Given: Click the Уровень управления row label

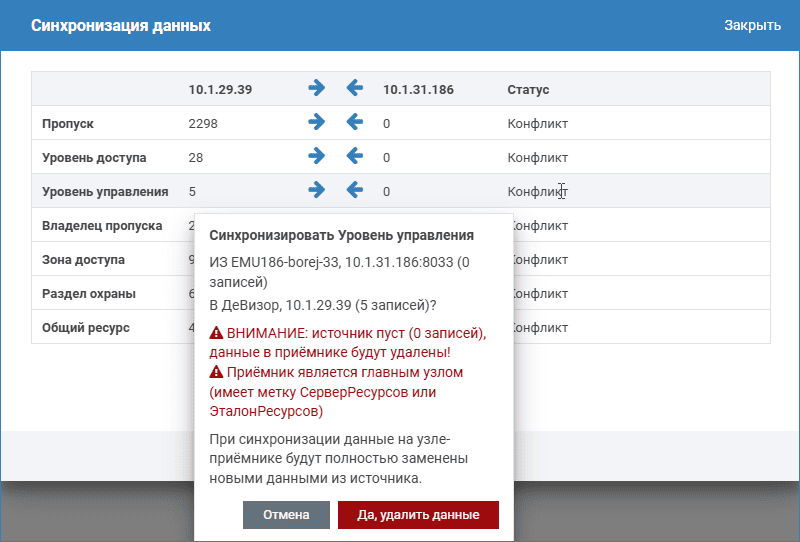Looking at the screenshot, I should pos(105,192).
